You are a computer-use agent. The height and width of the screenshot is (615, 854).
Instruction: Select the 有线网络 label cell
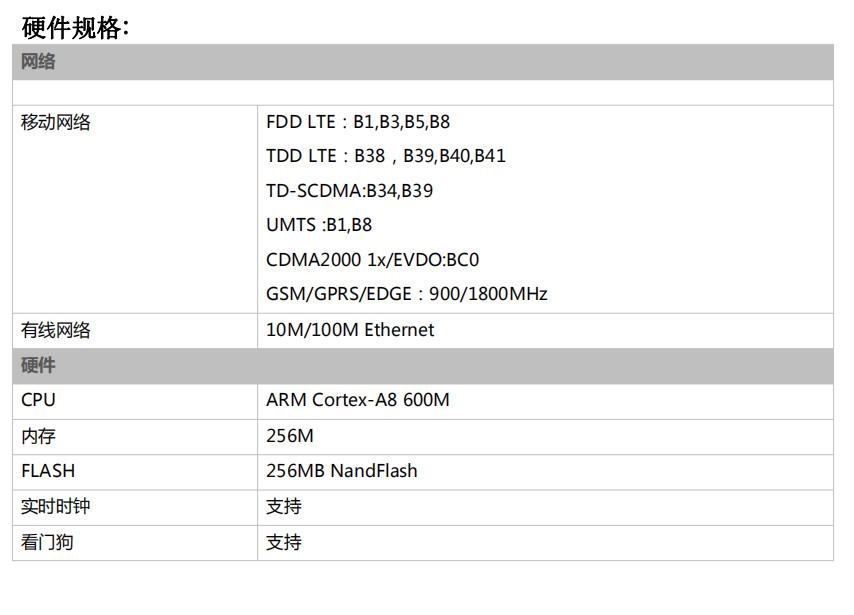135,331
